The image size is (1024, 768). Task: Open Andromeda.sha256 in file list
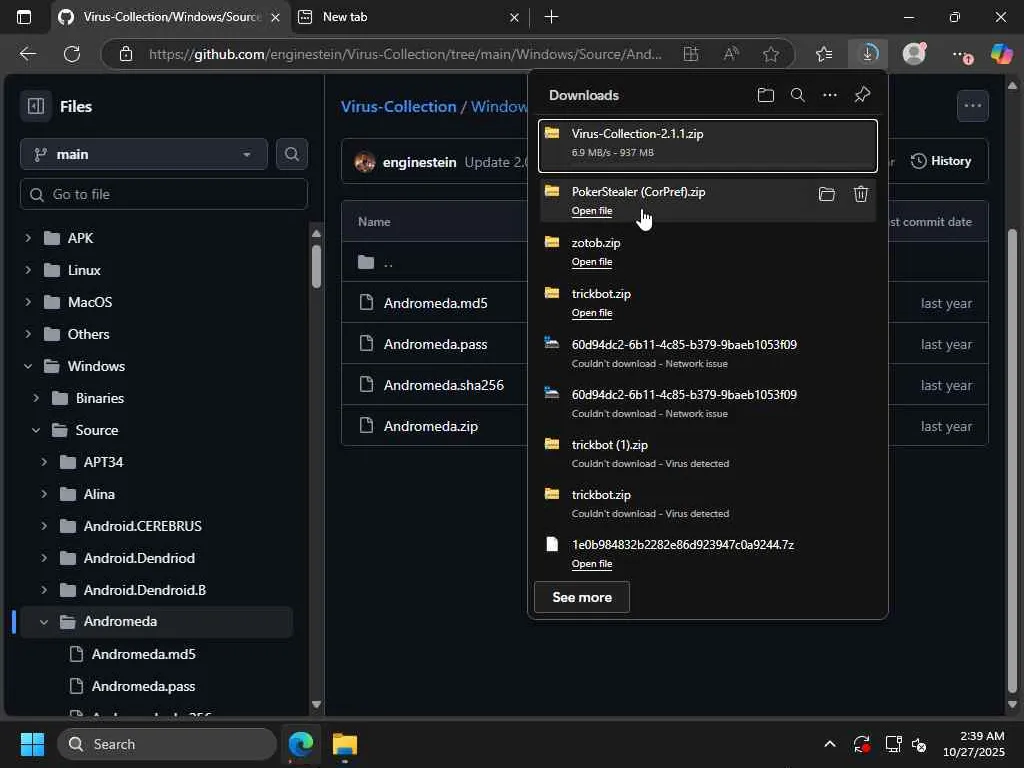pos(443,385)
